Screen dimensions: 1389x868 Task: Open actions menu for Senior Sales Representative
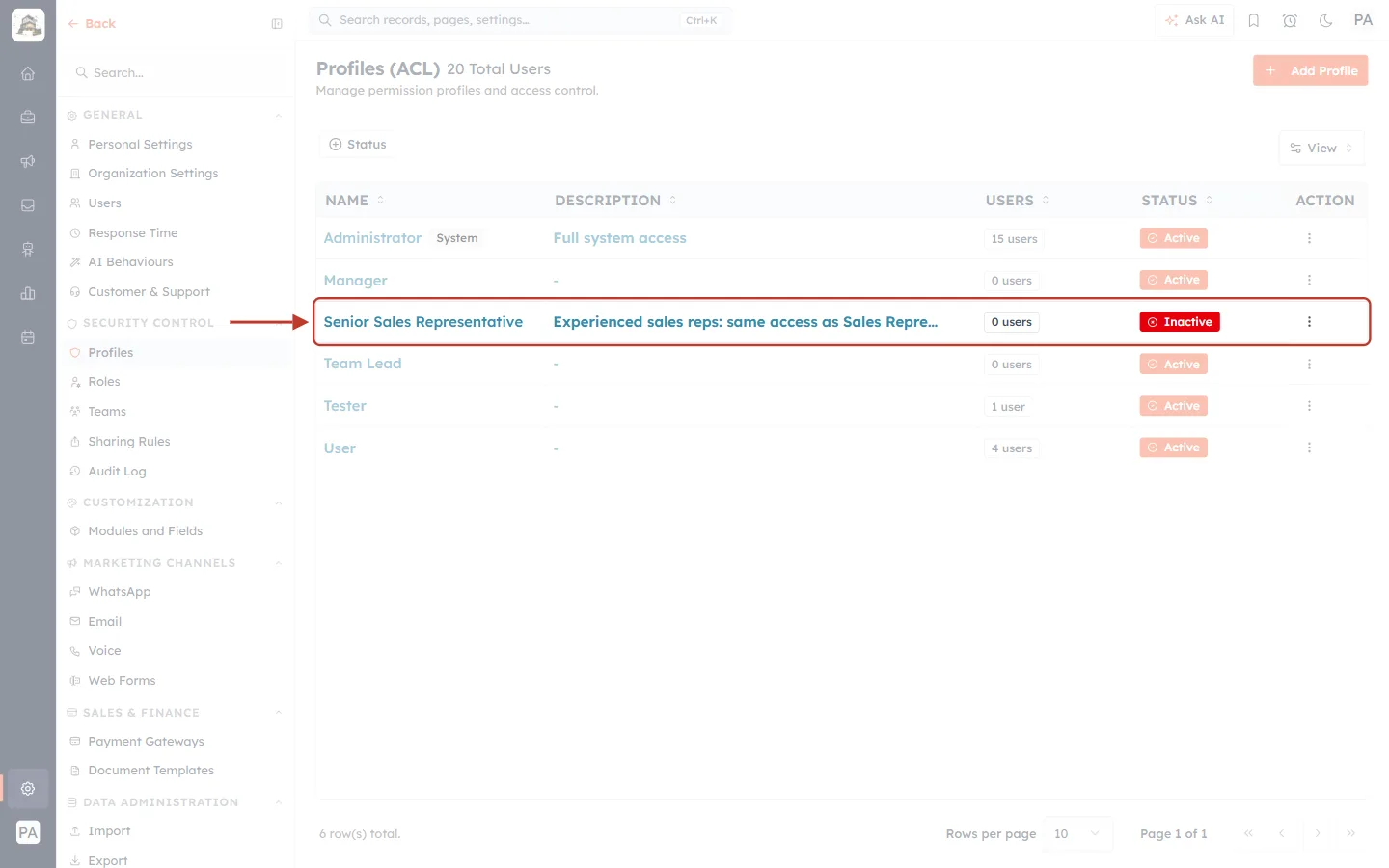1309,322
